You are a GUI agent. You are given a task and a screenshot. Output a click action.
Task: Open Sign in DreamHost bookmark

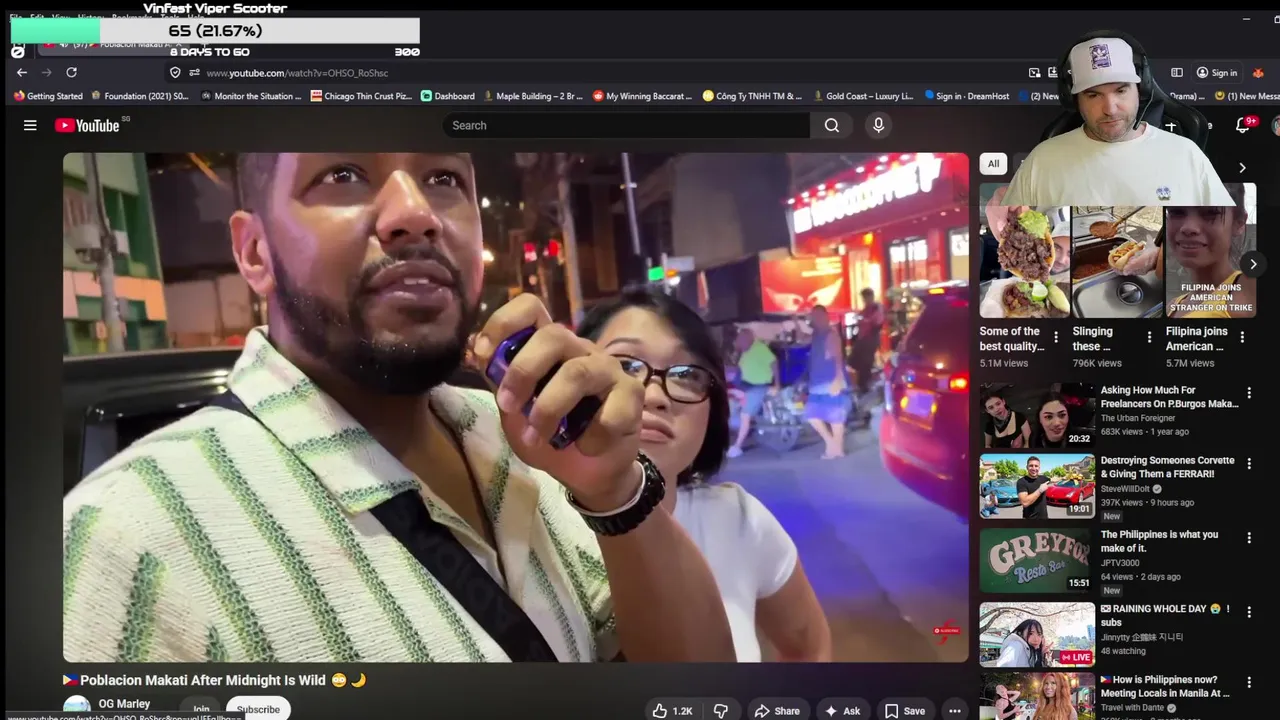[x=967, y=96]
